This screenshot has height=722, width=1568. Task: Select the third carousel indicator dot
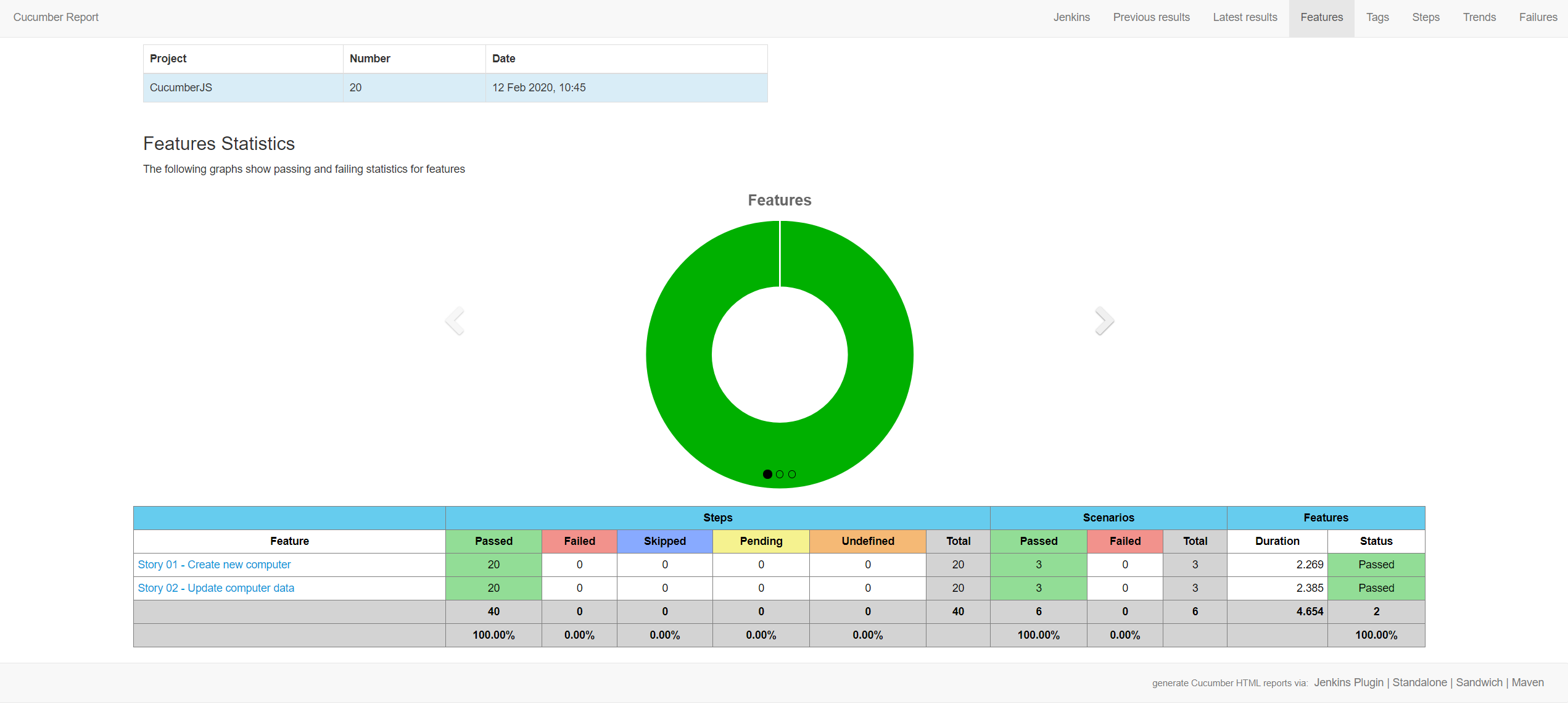click(792, 474)
